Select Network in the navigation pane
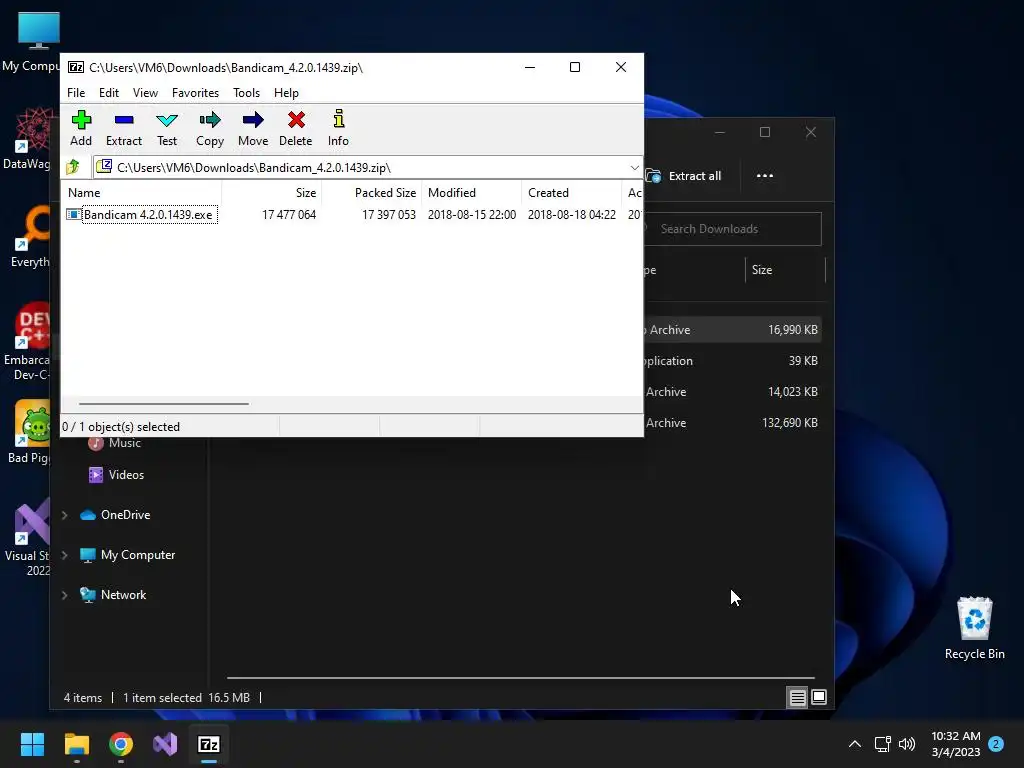 click(113, 594)
